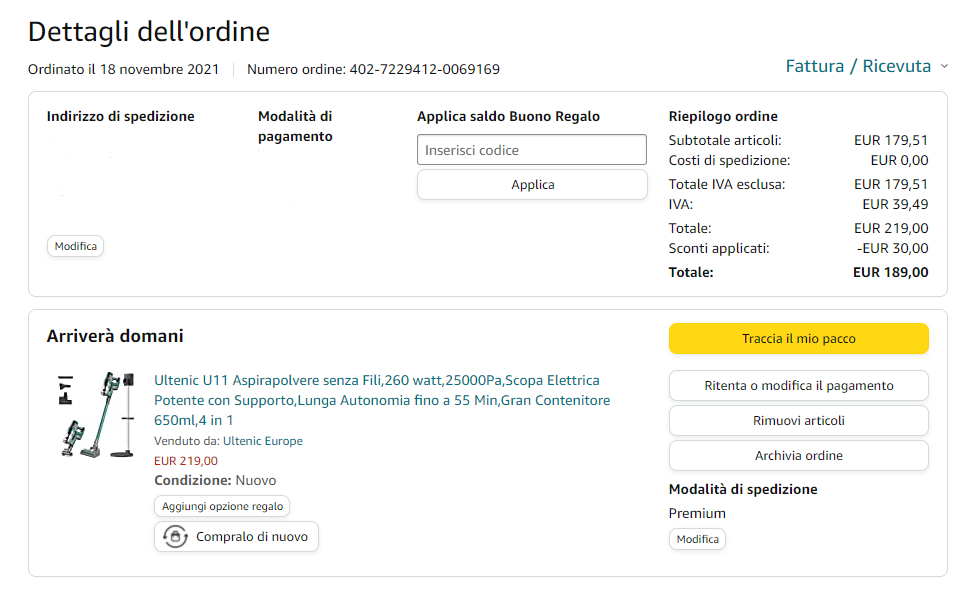This screenshot has width=975, height=592.
Task: Click the Arriverà domani delivery heading
Action: pos(115,336)
